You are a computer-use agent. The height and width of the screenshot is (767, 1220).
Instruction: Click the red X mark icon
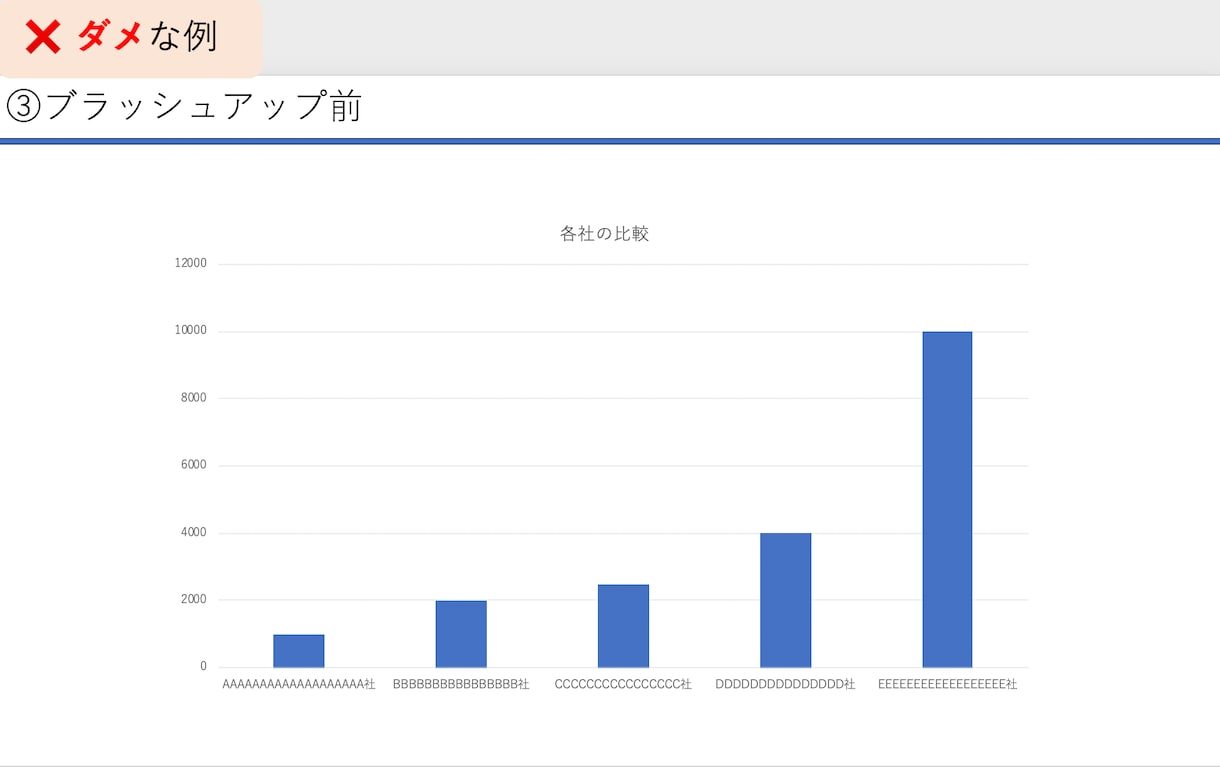pyautogui.click(x=43, y=38)
